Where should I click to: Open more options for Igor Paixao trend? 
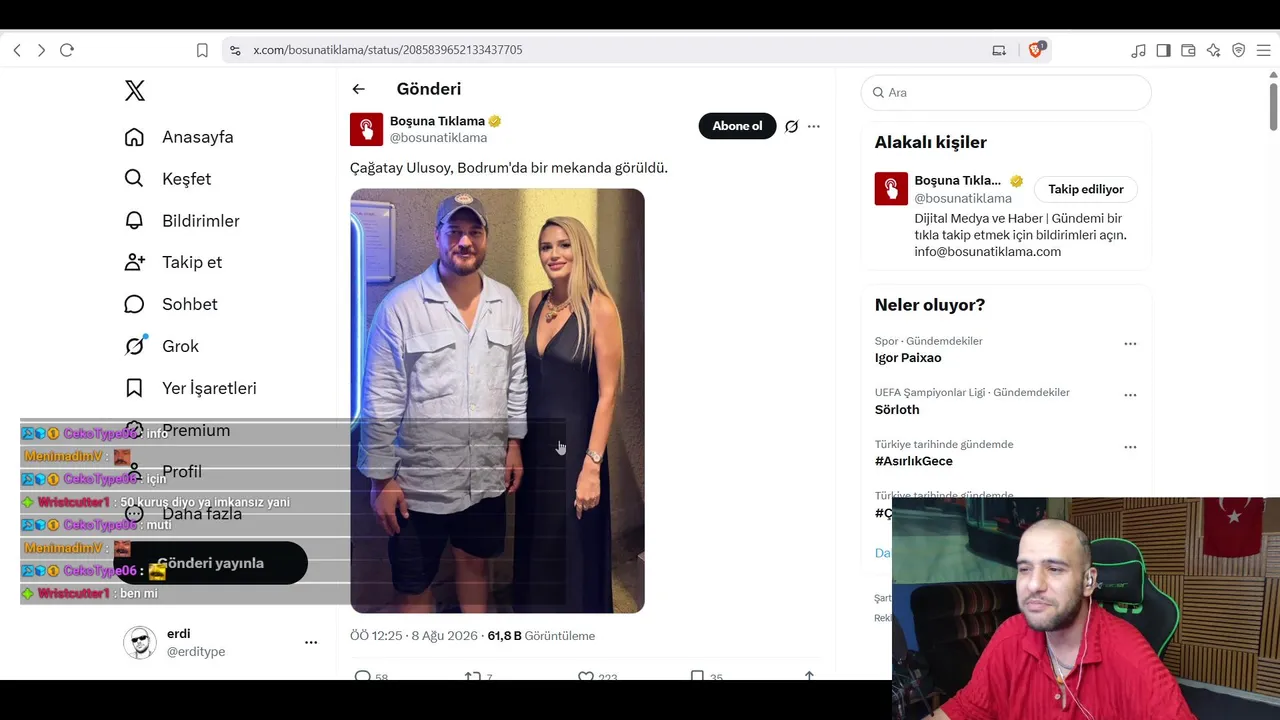pos(1130,344)
